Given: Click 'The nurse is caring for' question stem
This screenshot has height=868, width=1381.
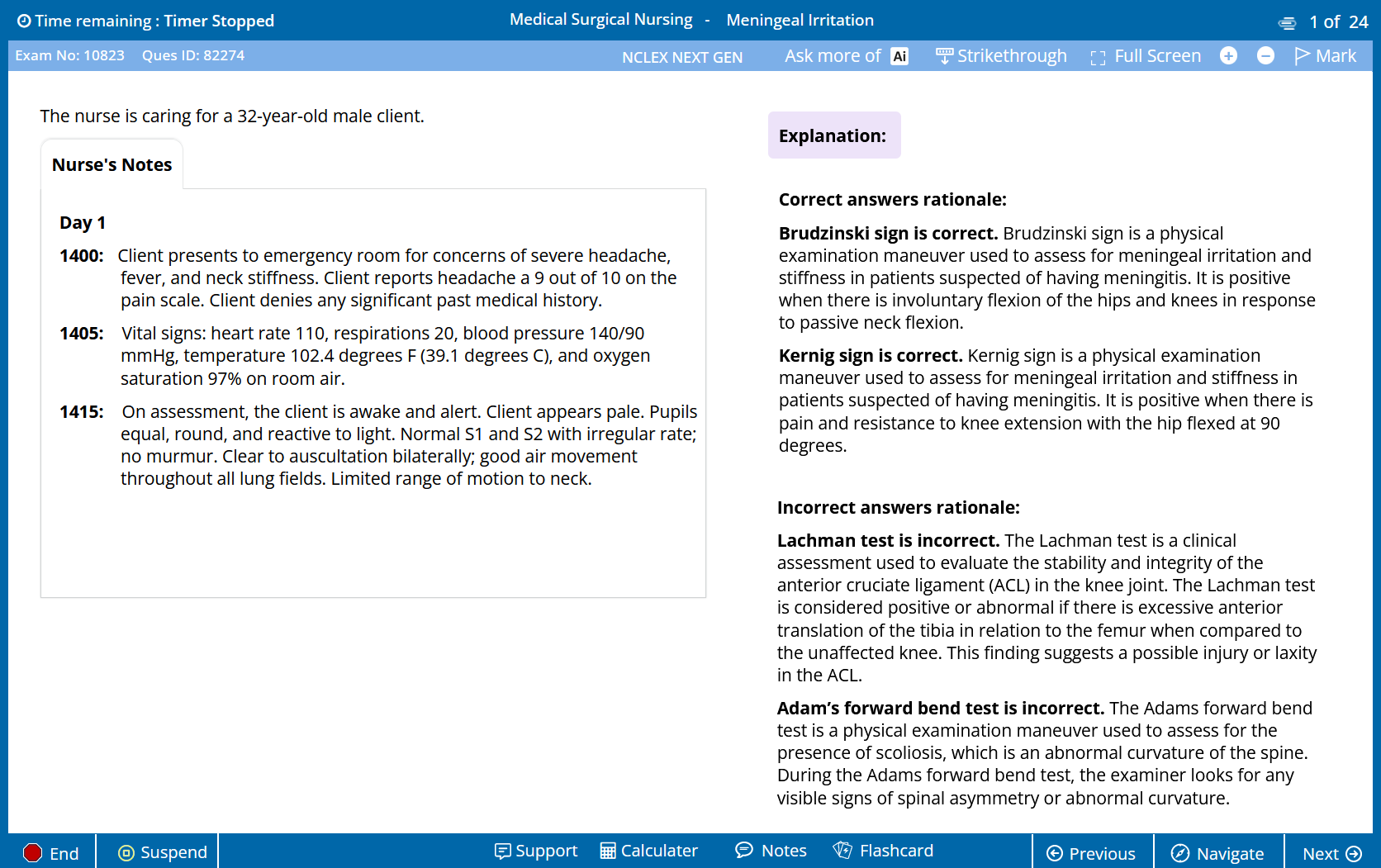Looking at the screenshot, I should point(232,116).
